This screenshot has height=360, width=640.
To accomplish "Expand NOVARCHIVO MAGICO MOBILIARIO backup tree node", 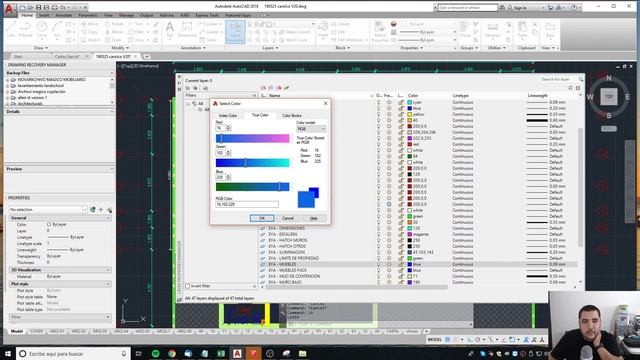I will click(x=7, y=80).
